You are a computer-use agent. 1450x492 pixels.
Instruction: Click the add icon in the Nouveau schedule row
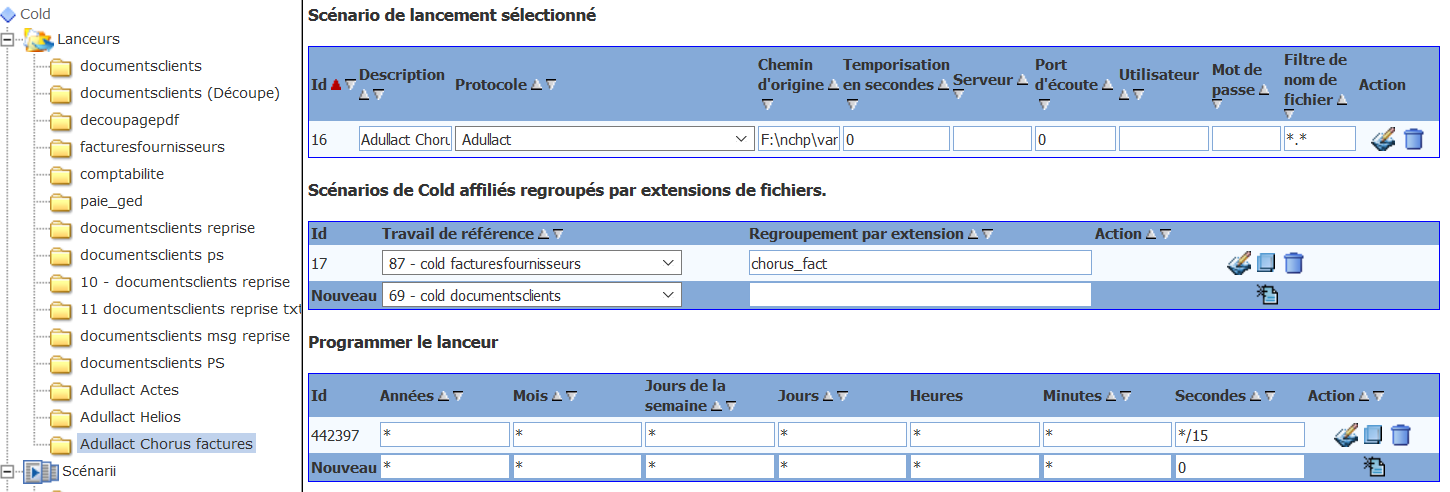1374,466
